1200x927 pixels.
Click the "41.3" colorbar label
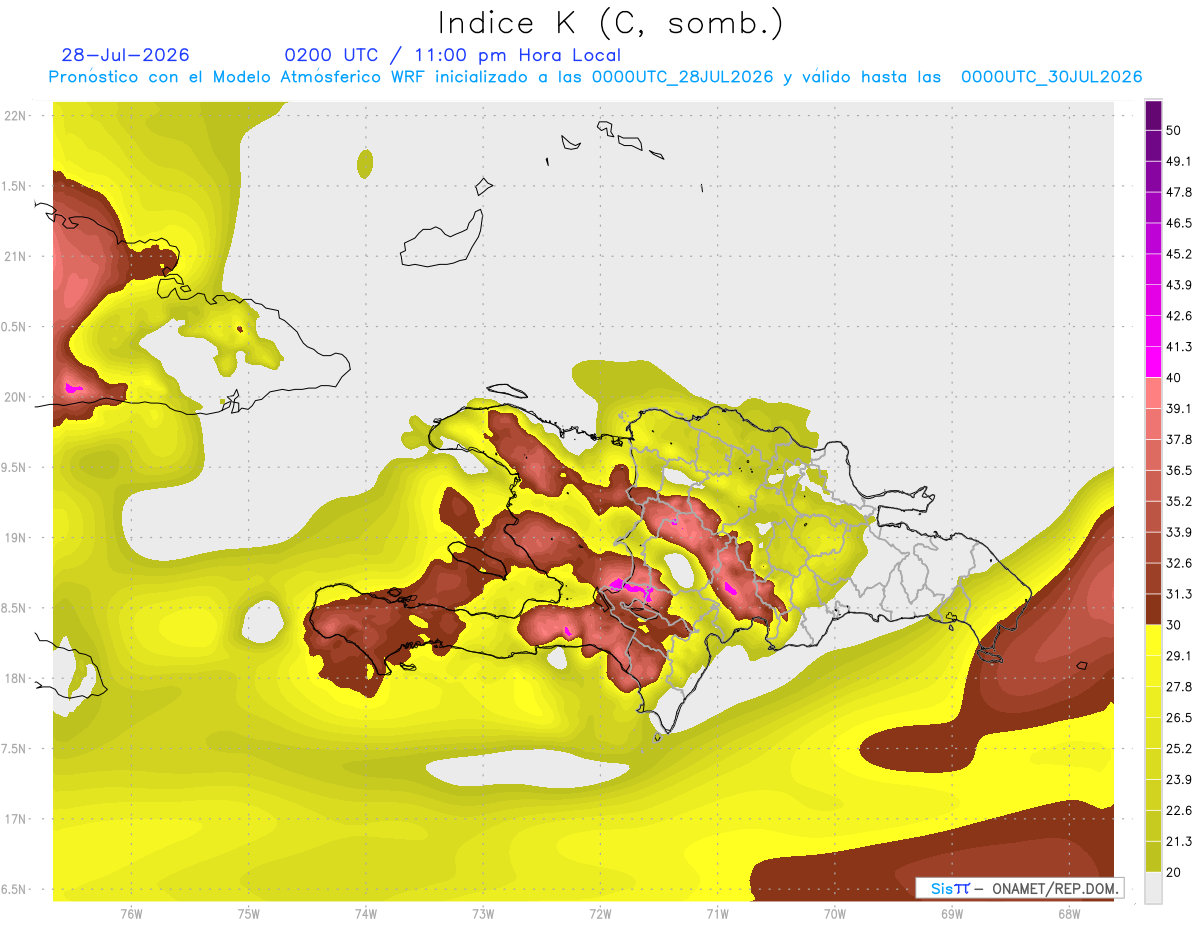(x=1178, y=347)
